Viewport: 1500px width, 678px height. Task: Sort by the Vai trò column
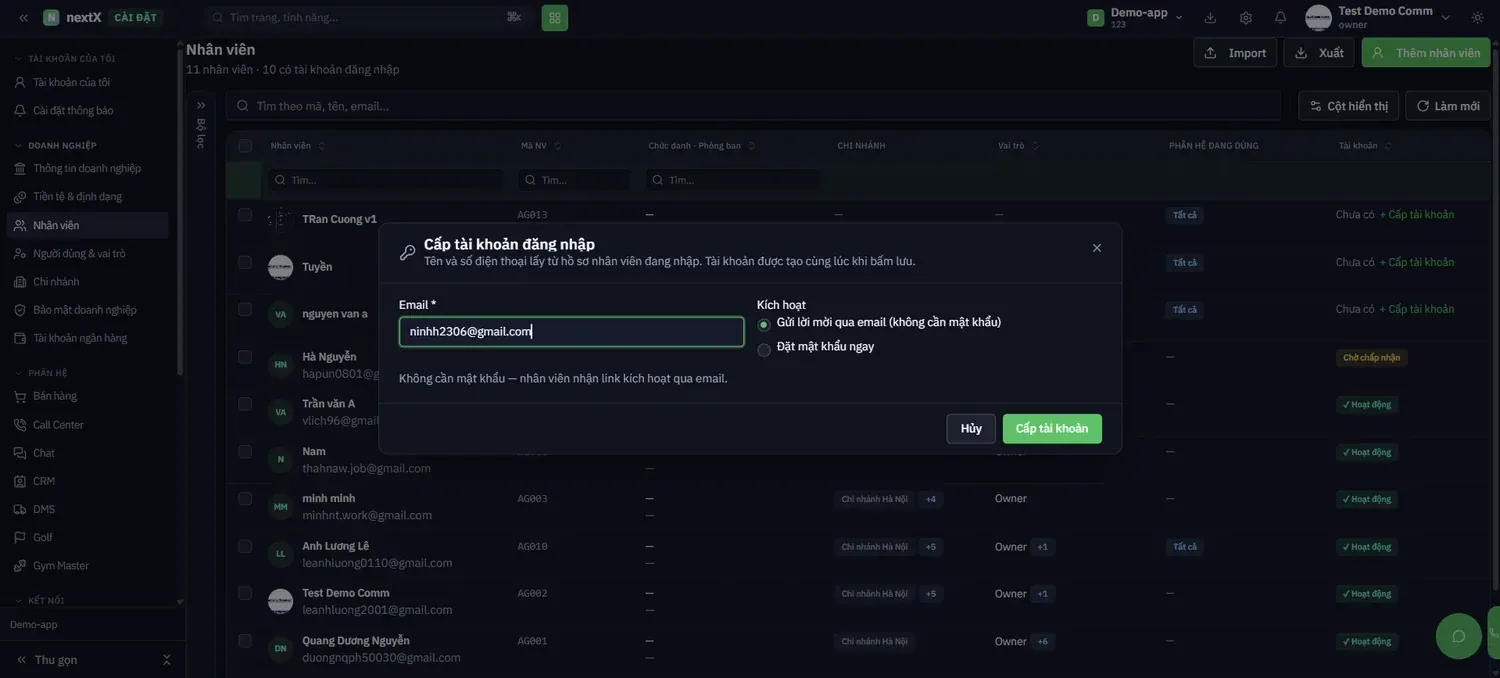1034,146
